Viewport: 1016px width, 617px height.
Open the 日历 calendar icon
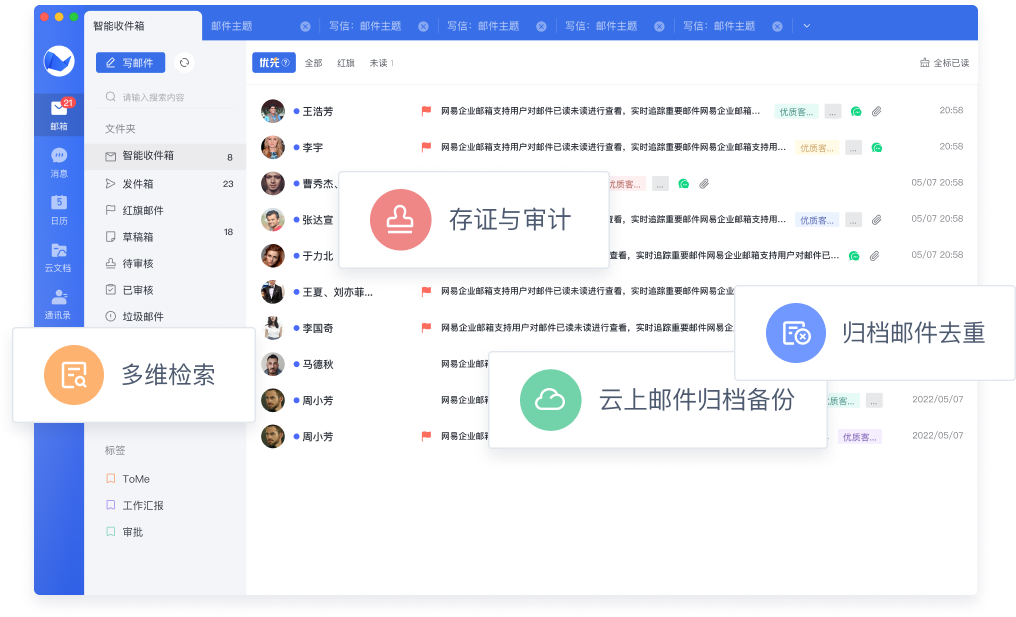click(59, 207)
